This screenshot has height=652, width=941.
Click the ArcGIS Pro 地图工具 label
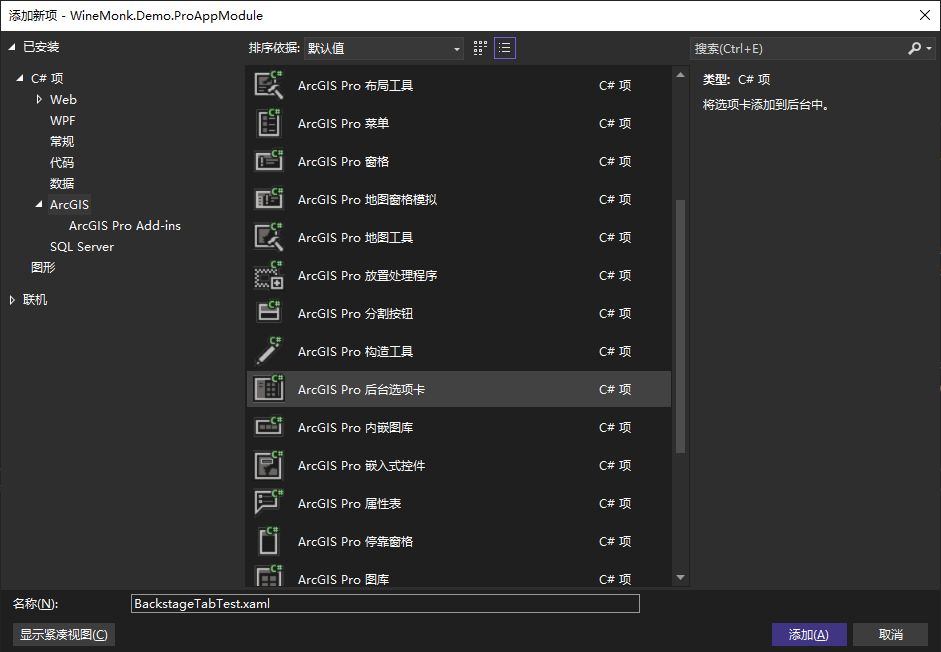(x=355, y=237)
